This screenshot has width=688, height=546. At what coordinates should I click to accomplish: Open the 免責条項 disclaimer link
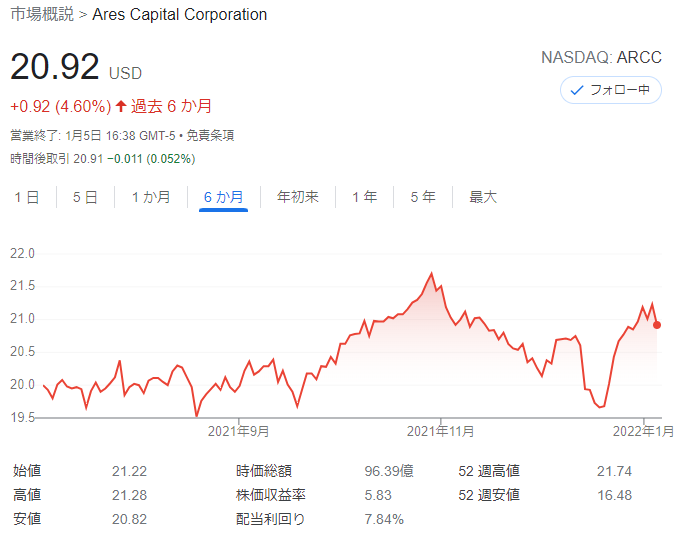(x=210, y=135)
